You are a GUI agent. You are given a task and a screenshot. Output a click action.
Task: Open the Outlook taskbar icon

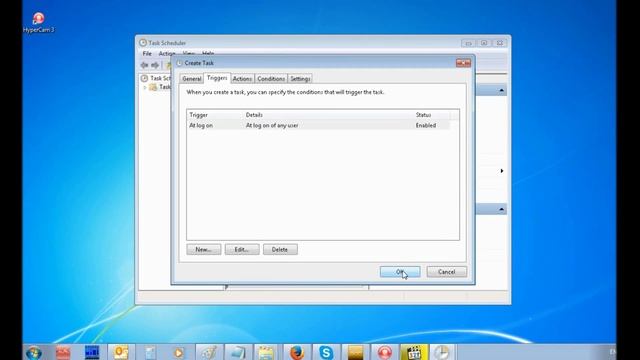pyautogui.click(x=121, y=352)
